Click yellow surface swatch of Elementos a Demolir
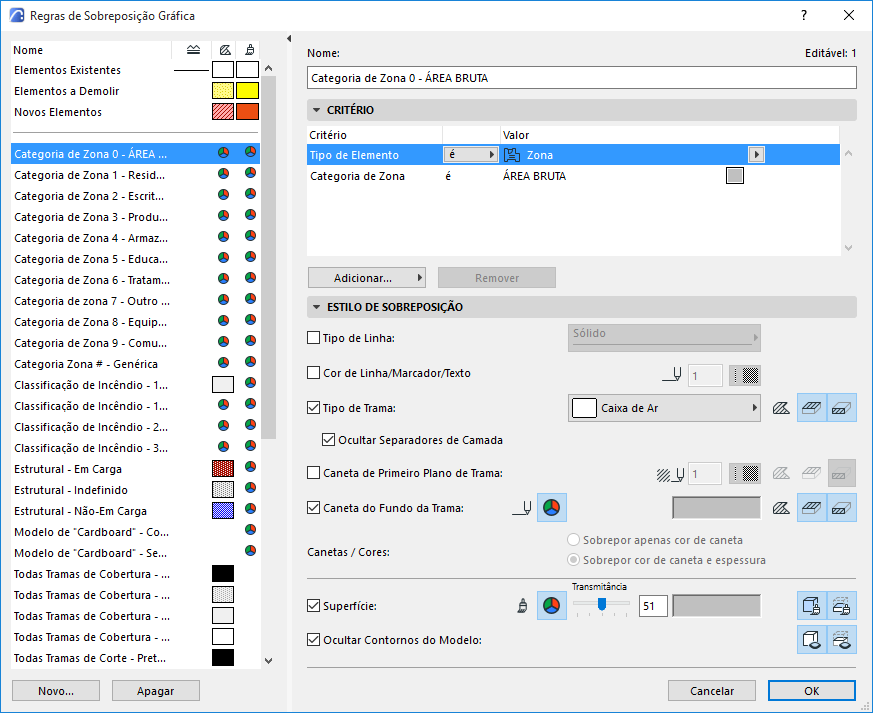 247,91
